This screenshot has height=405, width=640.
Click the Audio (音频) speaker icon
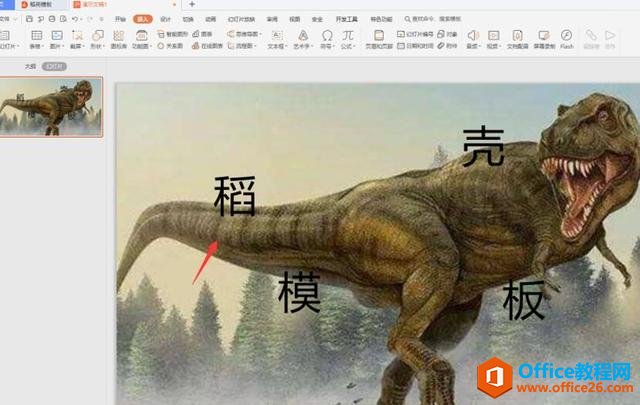(x=472, y=35)
